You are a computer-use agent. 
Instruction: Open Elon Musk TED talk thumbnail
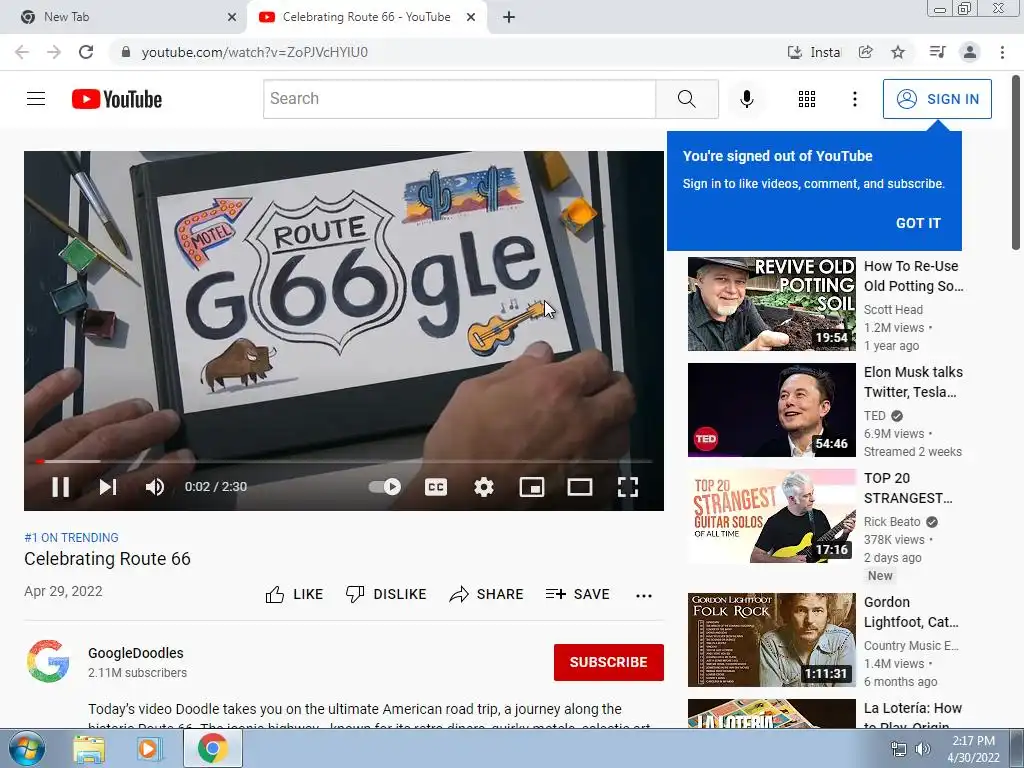[771, 409]
